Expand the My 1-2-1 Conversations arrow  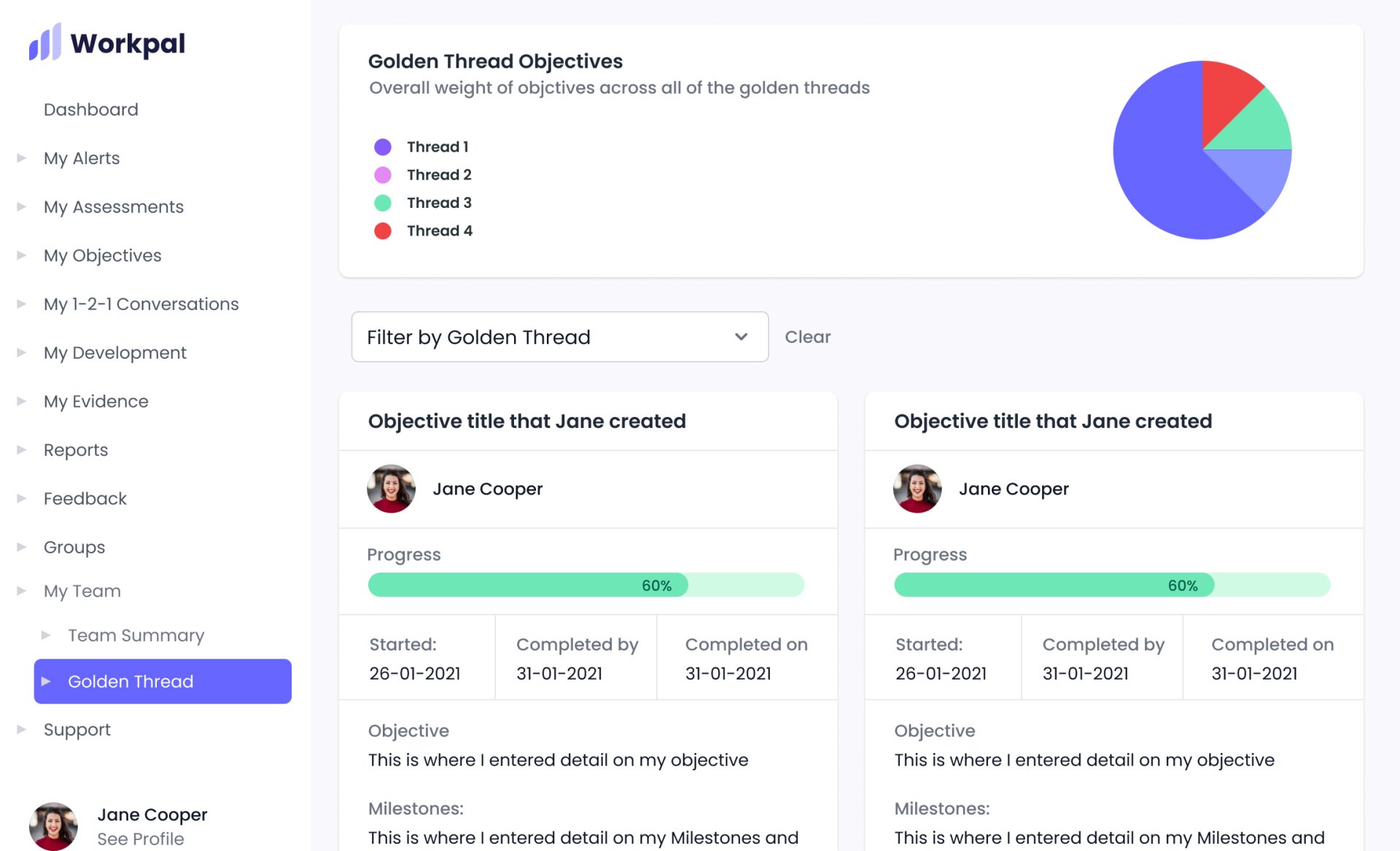coord(22,304)
